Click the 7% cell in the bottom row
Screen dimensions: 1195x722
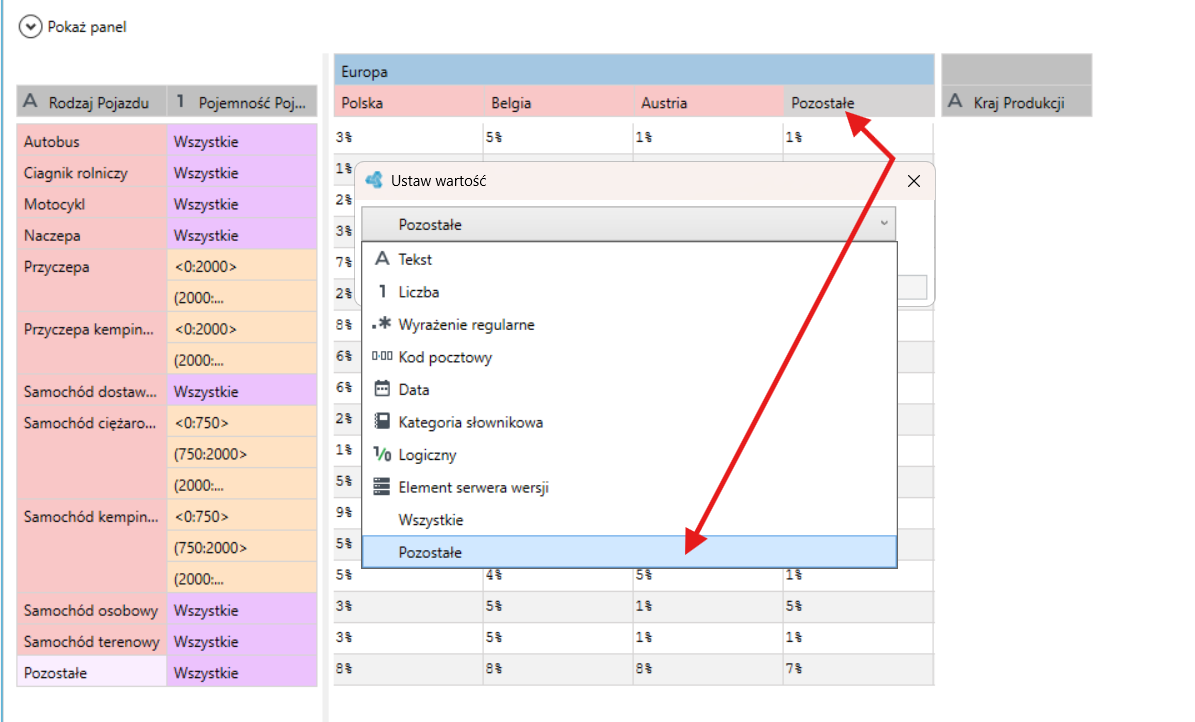point(859,669)
